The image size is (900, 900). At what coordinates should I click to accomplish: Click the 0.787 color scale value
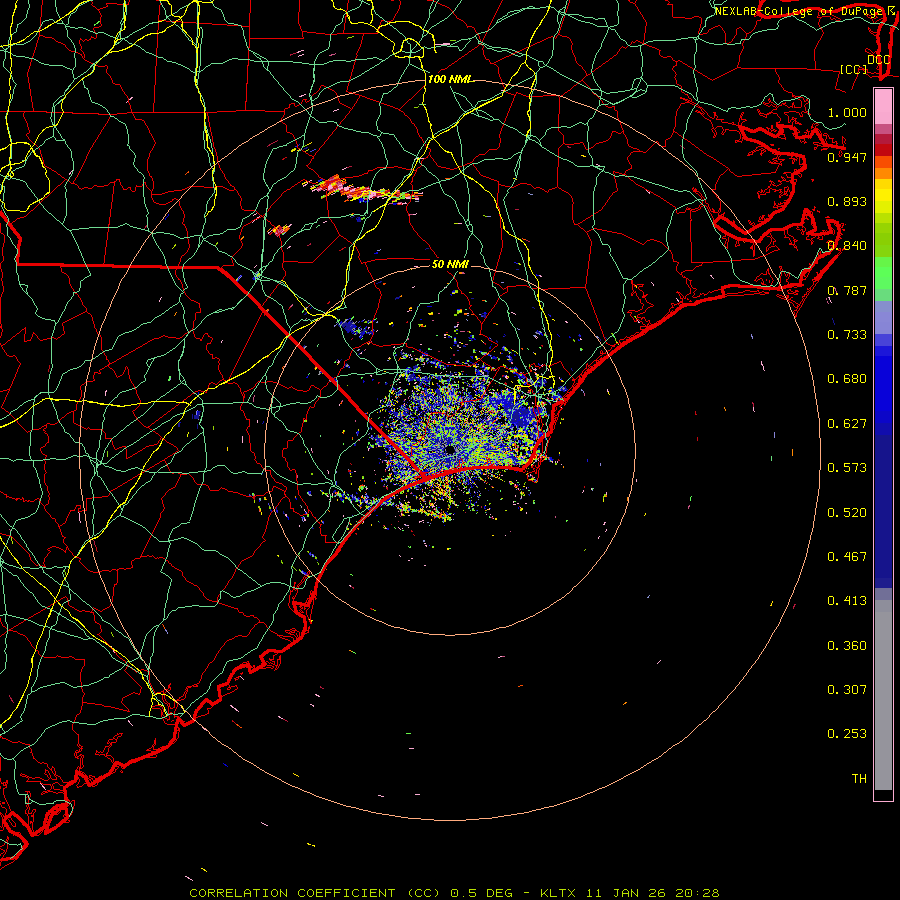coord(847,290)
